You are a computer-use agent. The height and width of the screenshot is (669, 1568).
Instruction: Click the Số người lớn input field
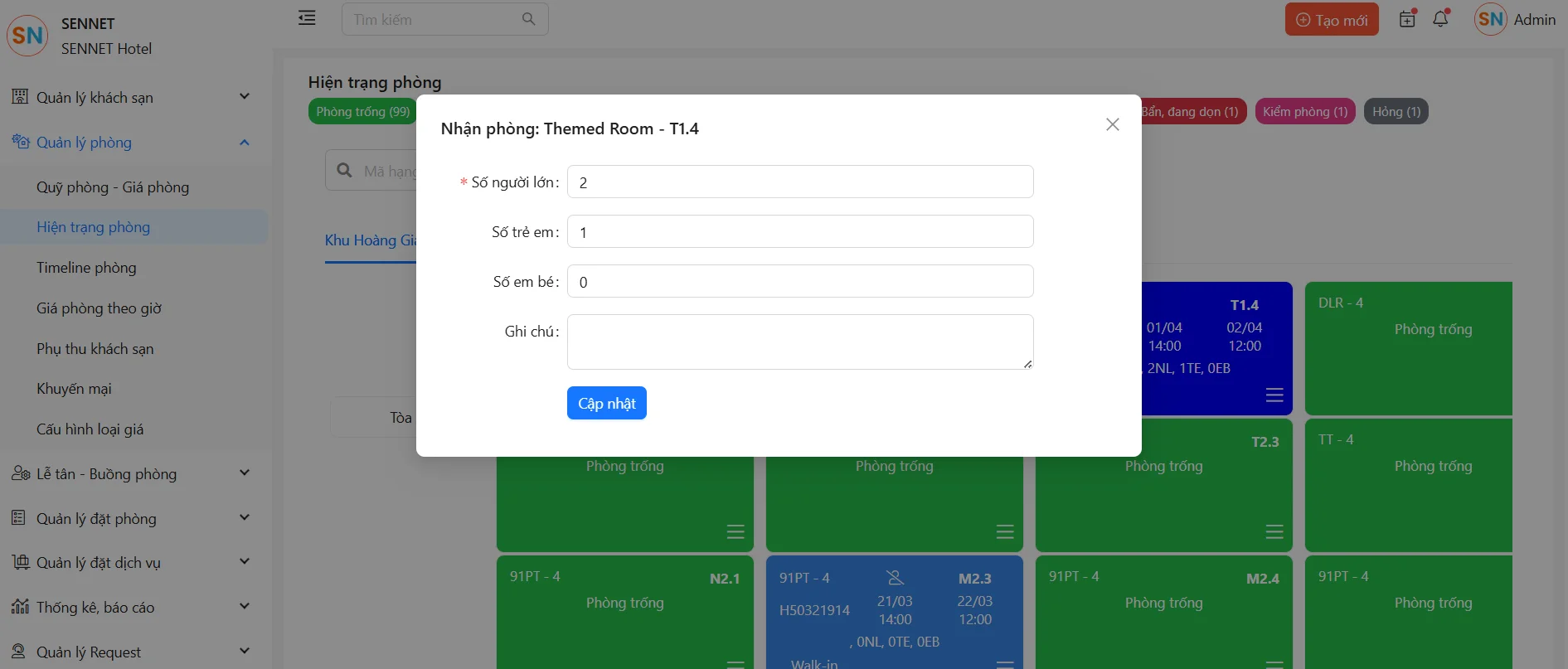tap(799, 182)
